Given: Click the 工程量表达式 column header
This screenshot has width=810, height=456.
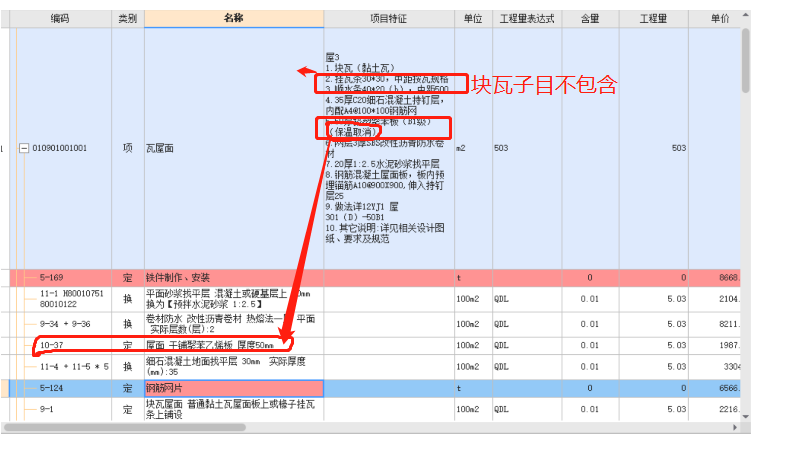Looking at the screenshot, I should click(527, 19).
